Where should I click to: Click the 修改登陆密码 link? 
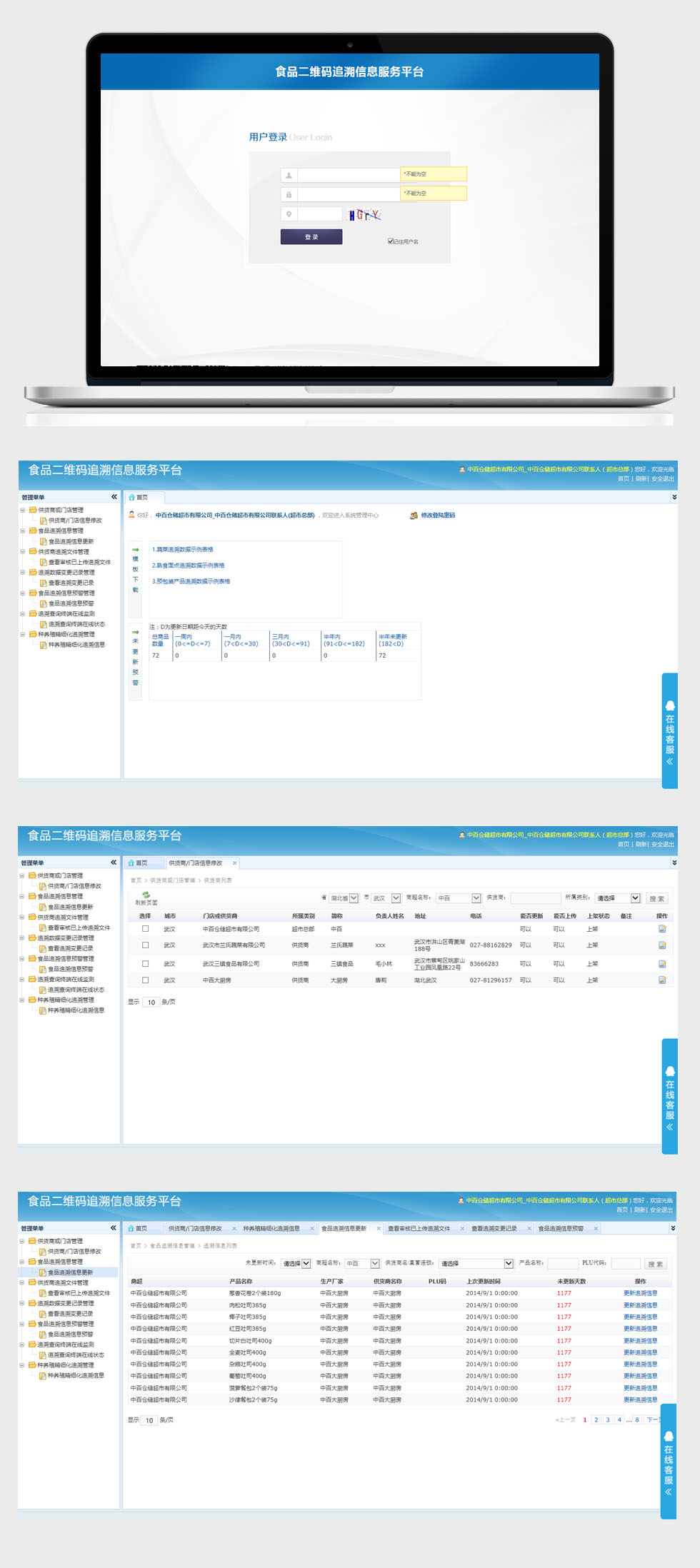tap(437, 516)
